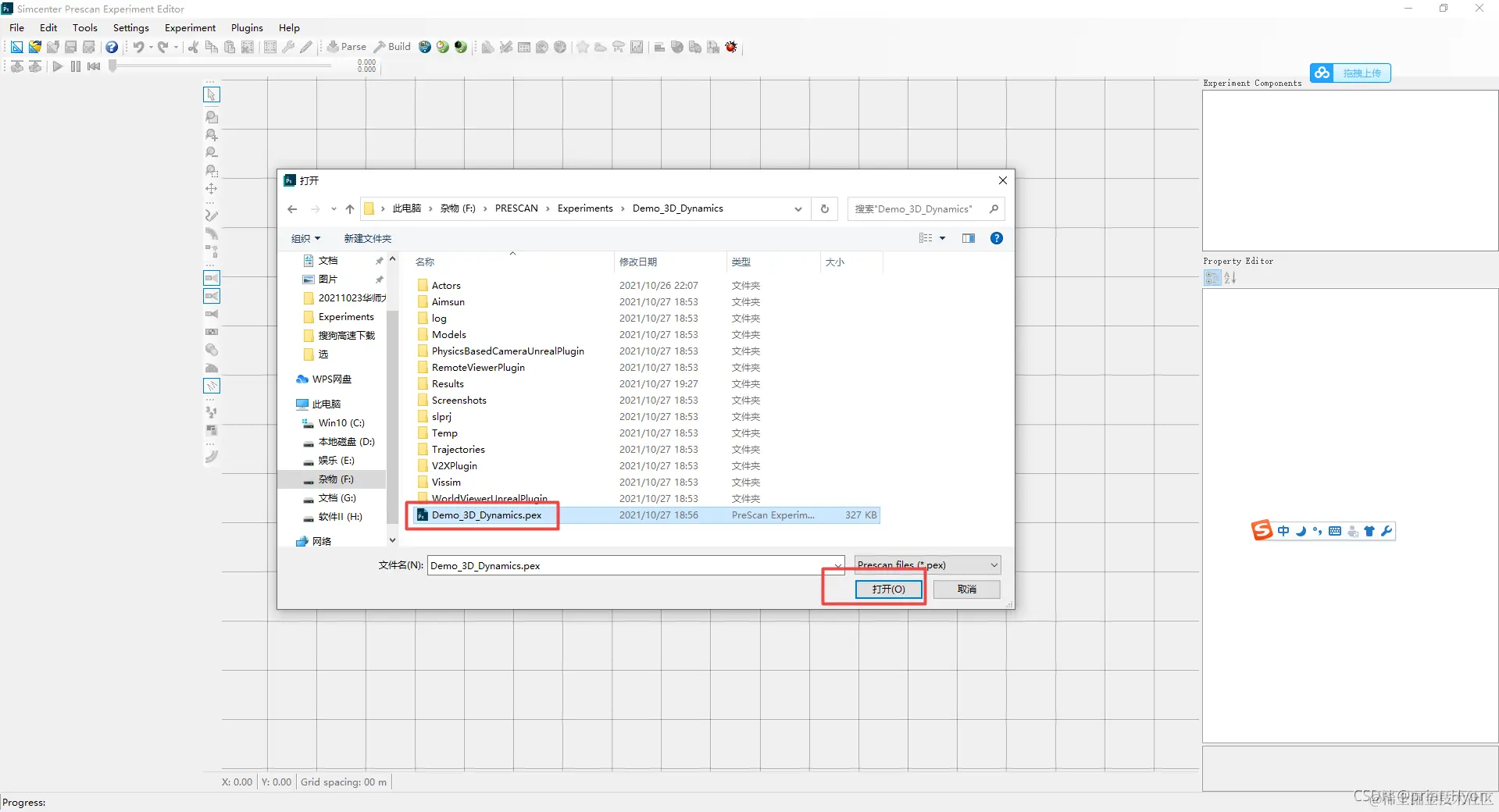Screen dimensions: 1499x812
Task: Open the File menu
Action: point(16,27)
